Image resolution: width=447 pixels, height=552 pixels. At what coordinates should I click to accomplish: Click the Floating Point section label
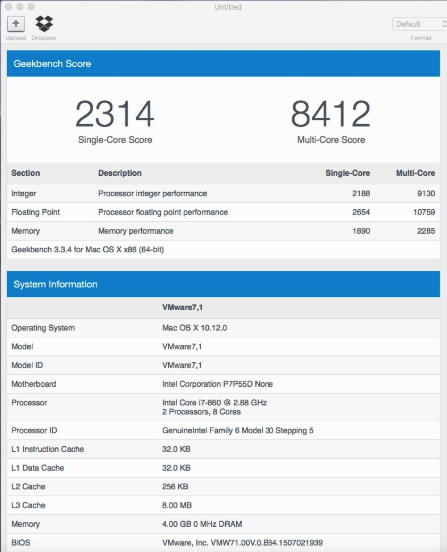36,212
